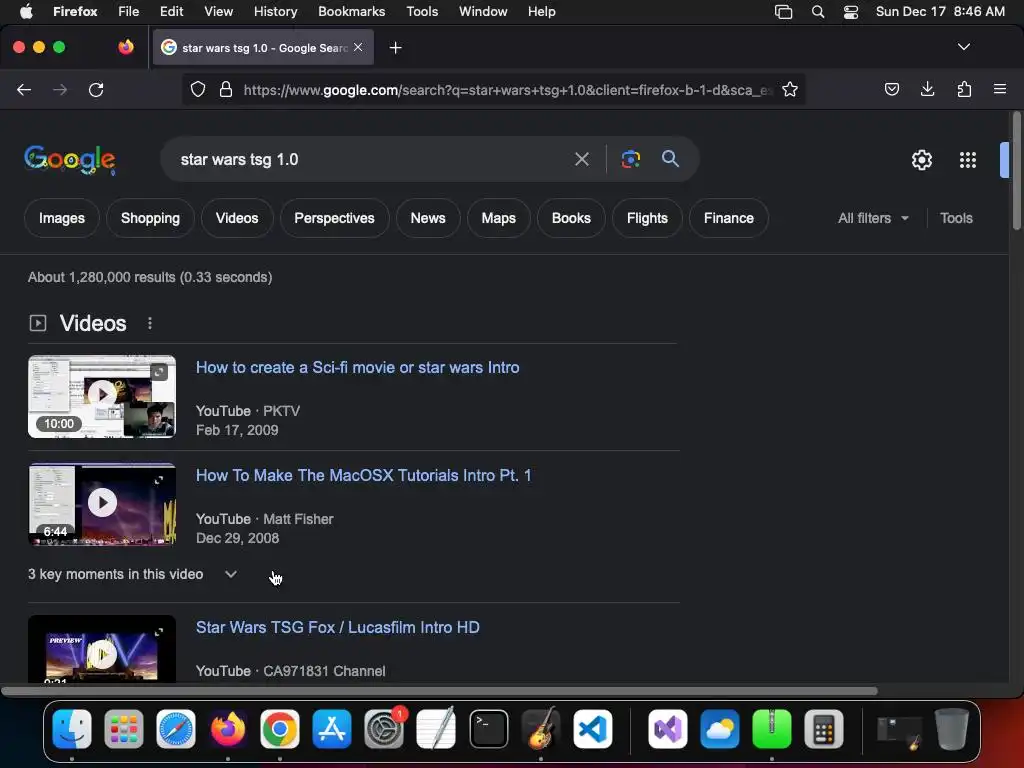The height and width of the screenshot is (768, 1024).
Task: Switch to Finance results
Action: click(x=729, y=218)
